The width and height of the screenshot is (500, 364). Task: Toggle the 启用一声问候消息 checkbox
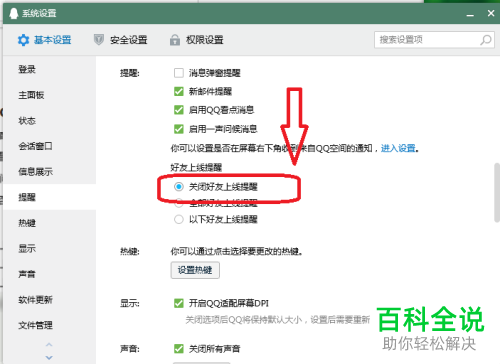(x=179, y=129)
